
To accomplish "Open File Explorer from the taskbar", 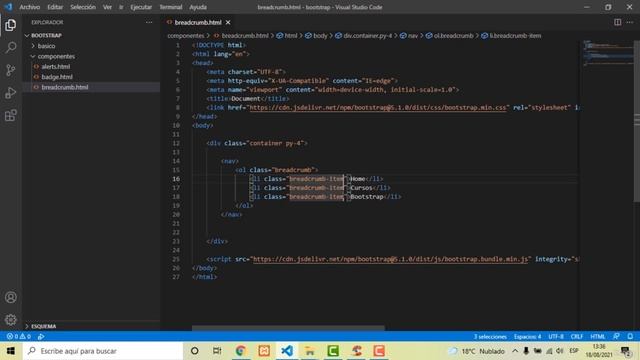I will point(310,351).
